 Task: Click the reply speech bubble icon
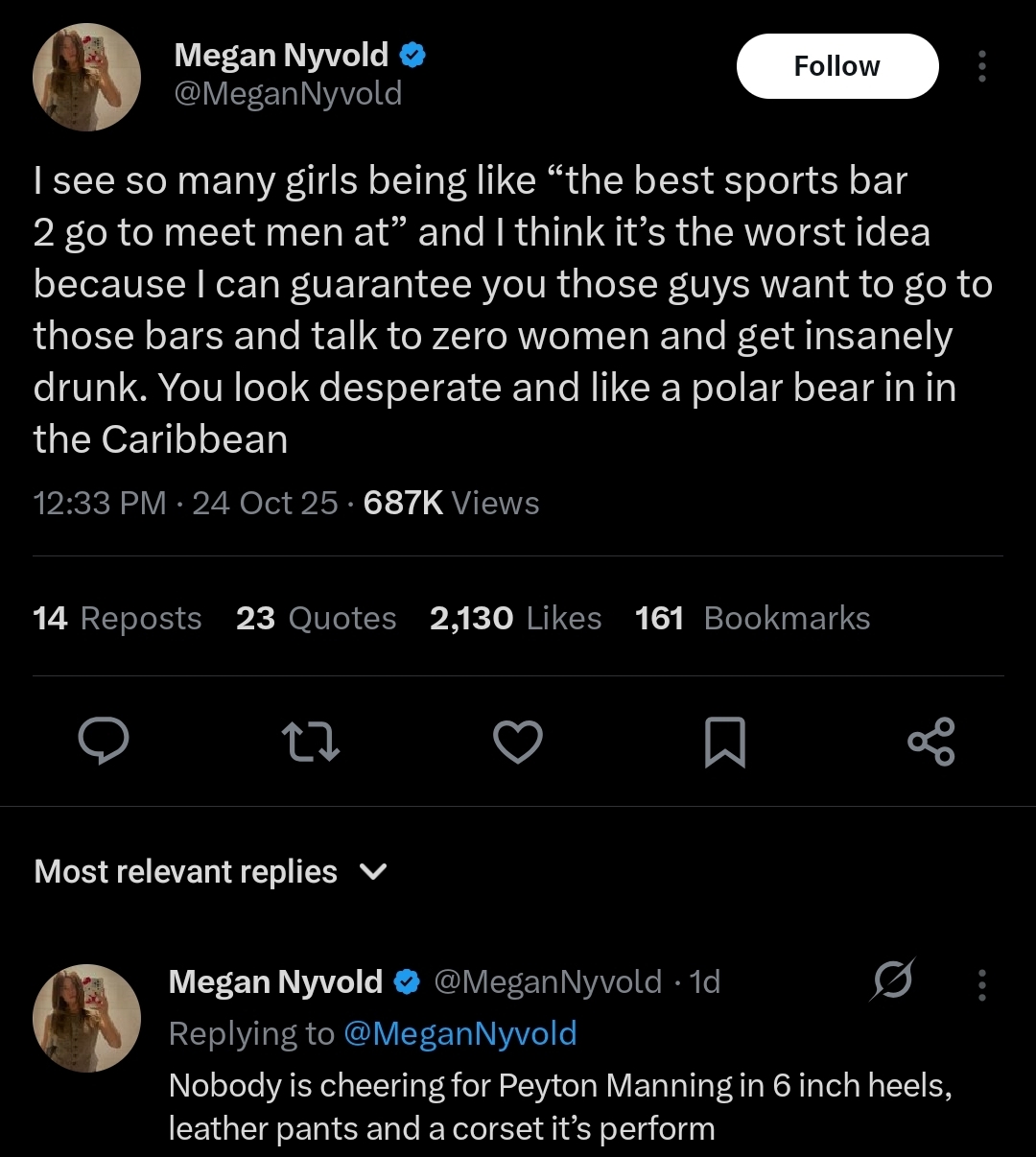tap(104, 743)
